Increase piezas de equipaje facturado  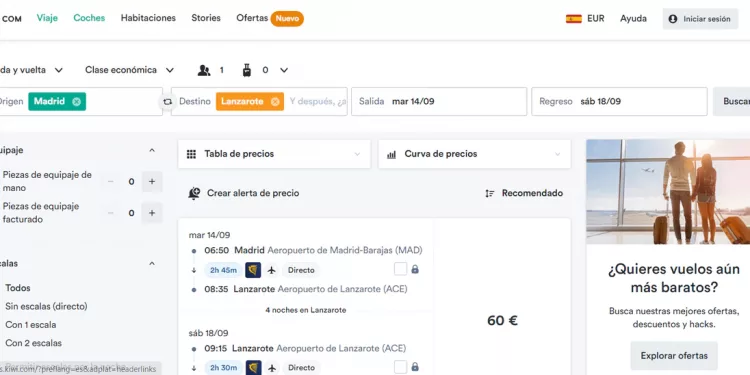pos(152,213)
